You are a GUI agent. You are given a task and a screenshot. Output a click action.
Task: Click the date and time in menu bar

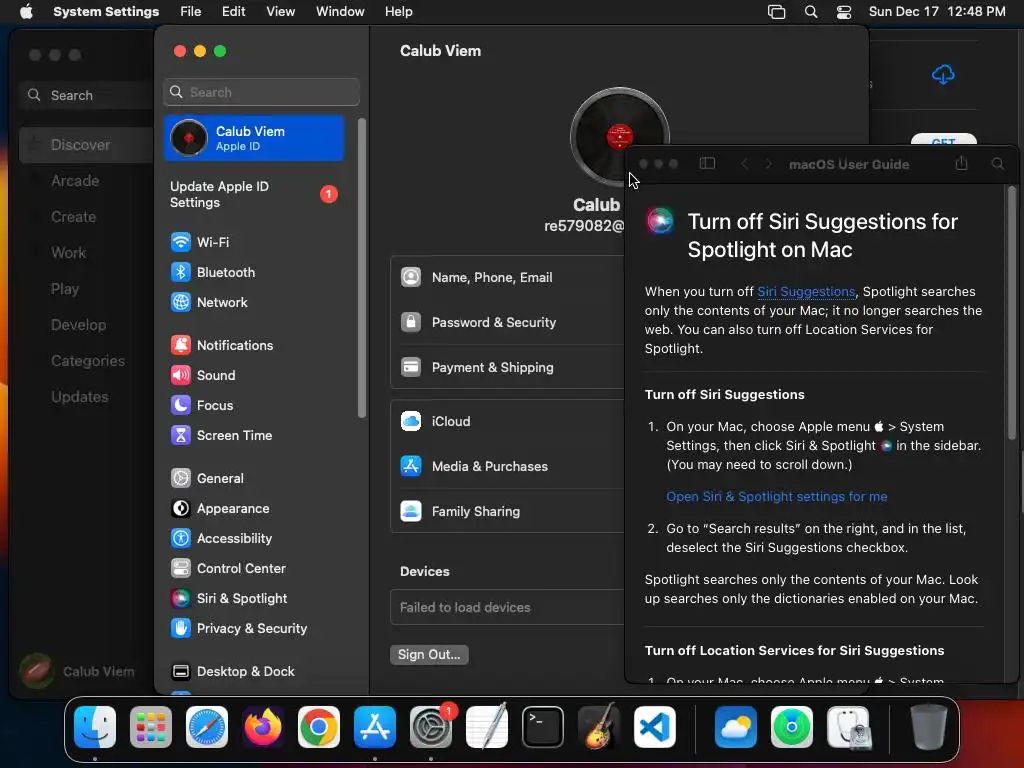point(936,12)
